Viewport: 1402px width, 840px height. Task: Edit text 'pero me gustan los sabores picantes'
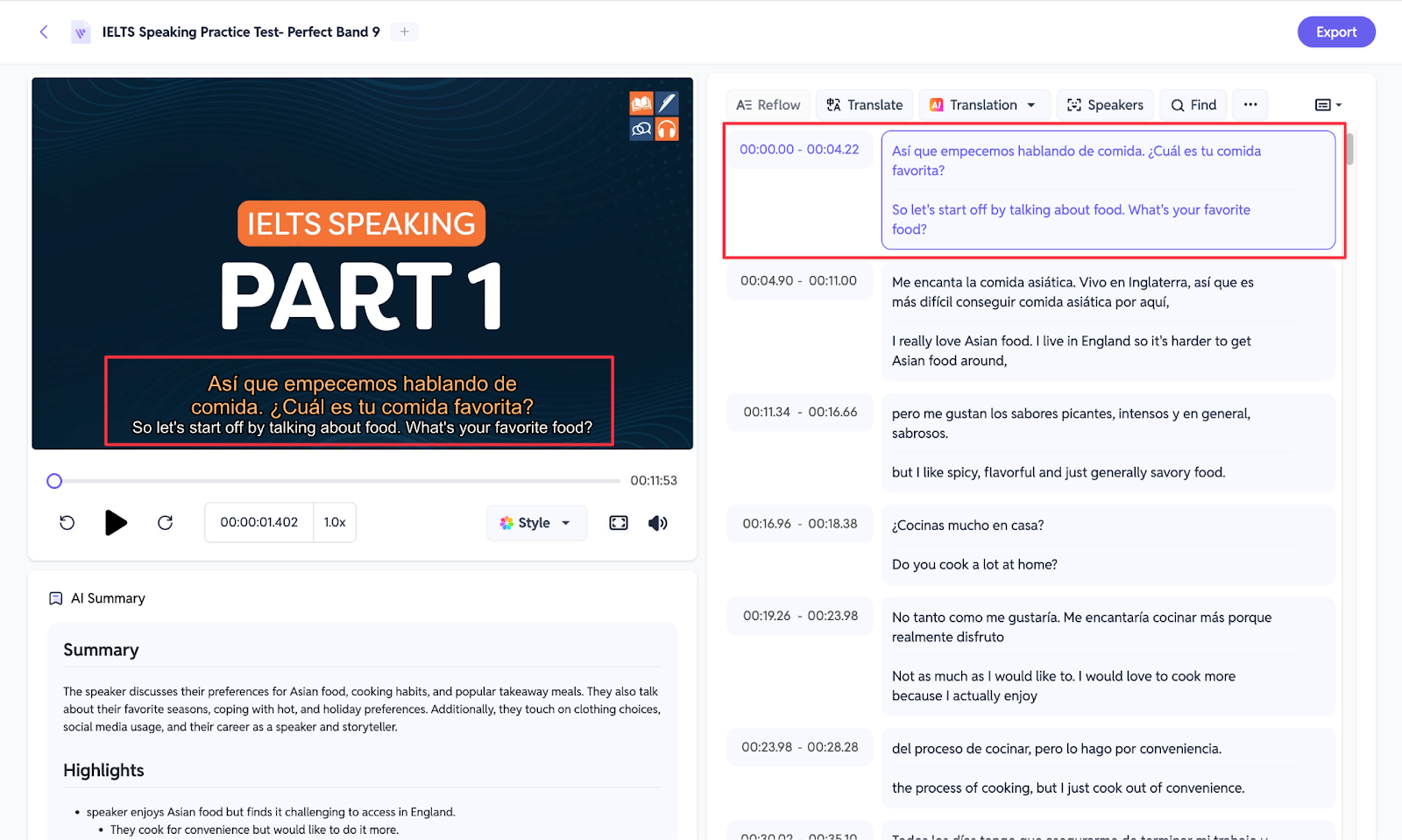[x=1071, y=423]
